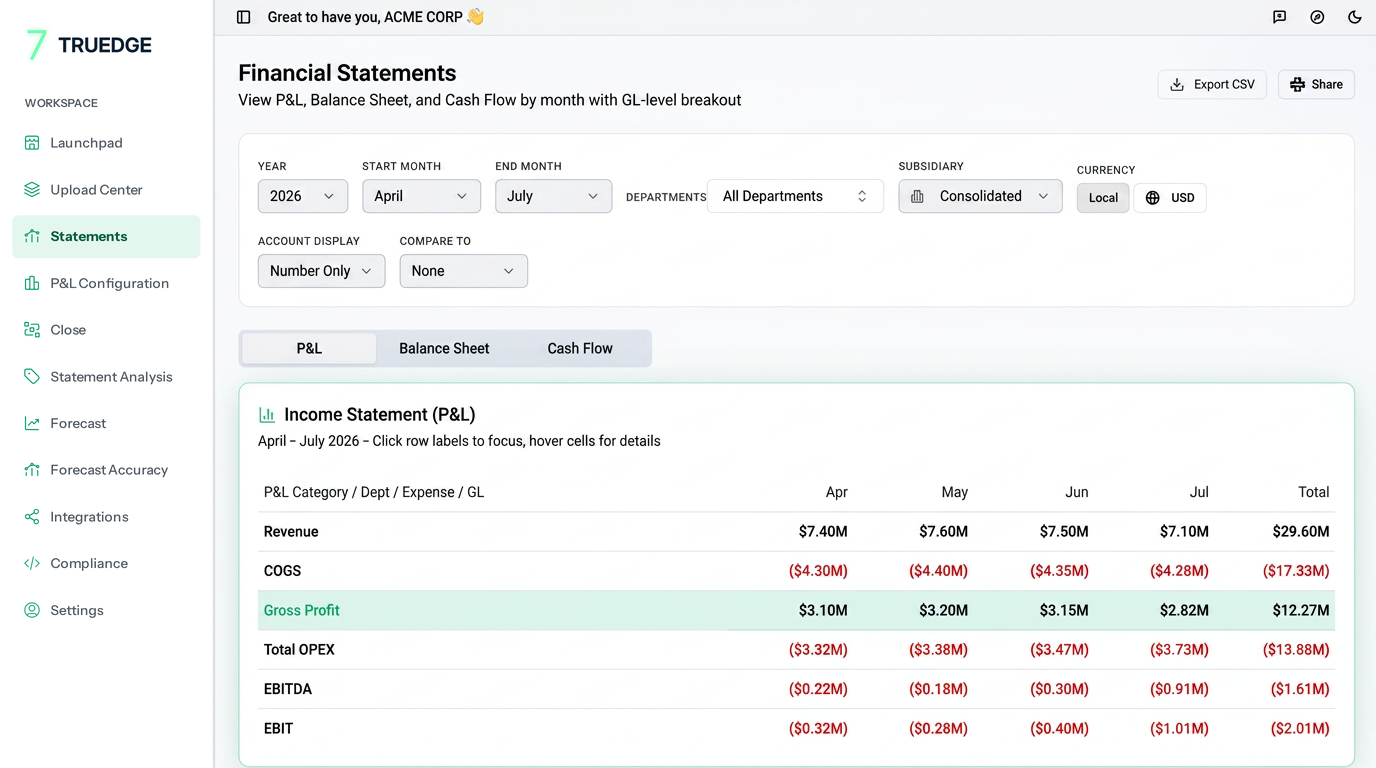Click the Upload Center layers icon
Screen dimensions: 1376x768
(x=32, y=189)
